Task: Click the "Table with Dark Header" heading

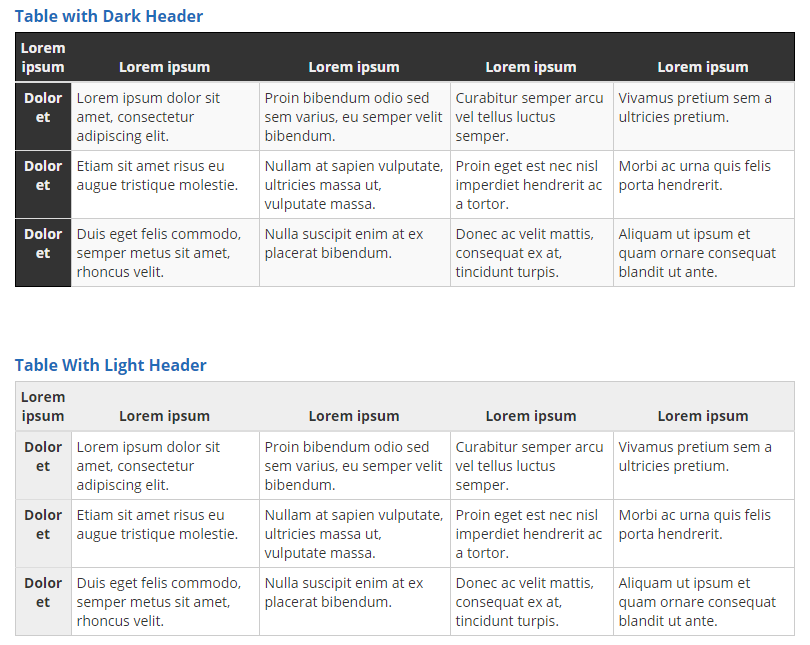Action: [x=108, y=16]
